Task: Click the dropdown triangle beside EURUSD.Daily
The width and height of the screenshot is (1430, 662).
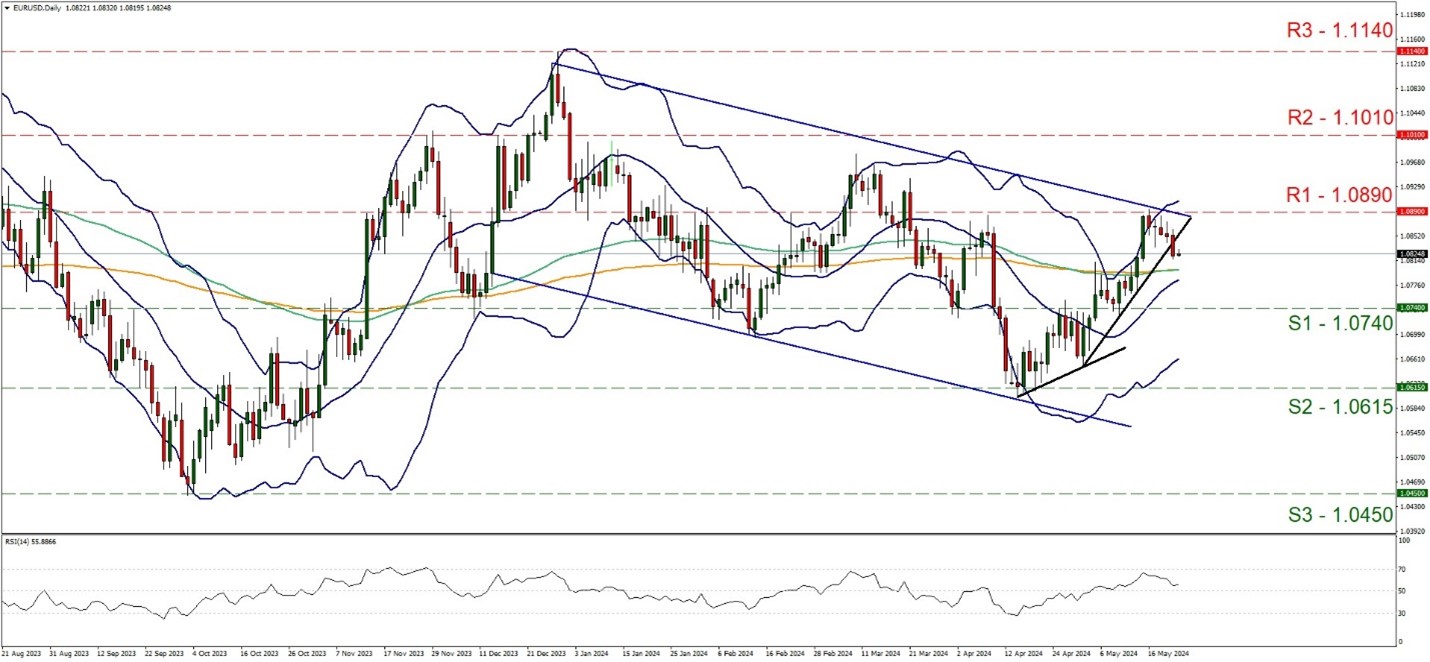Action: (6, 5)
